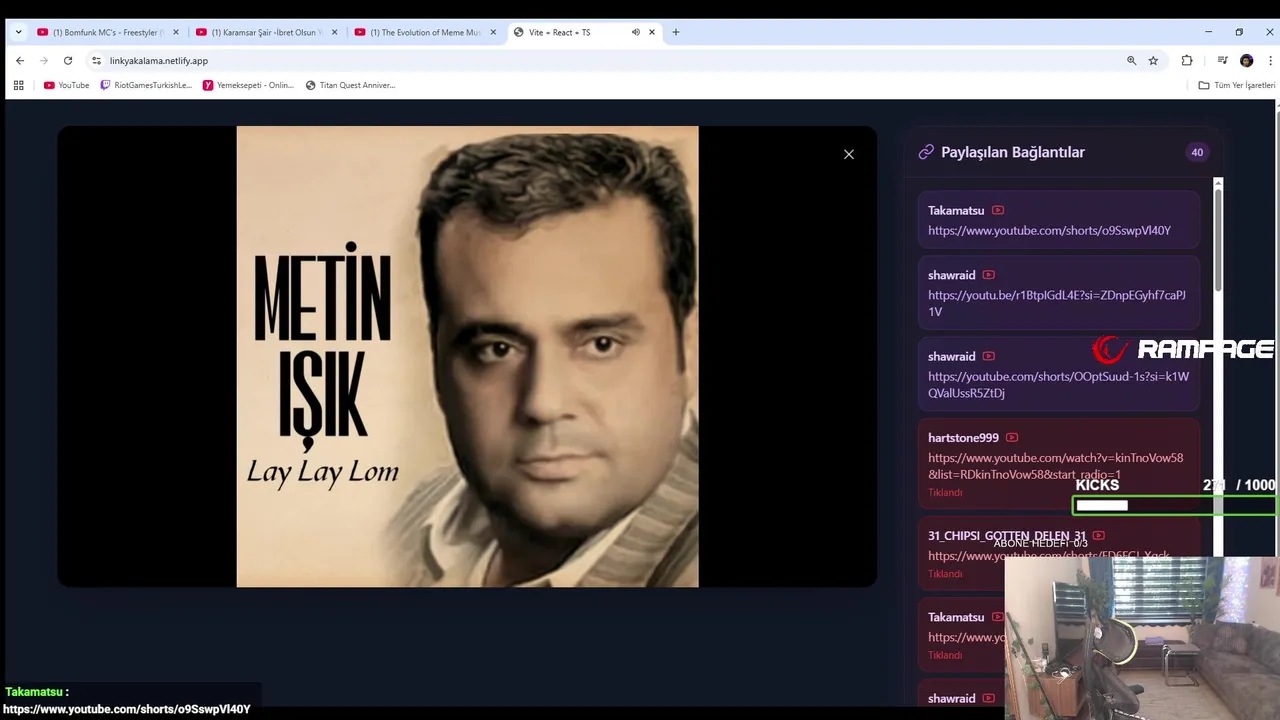This screenshot has width=1280, height=720.
Task: Click the top Takamatsu username in links list
Action: pyautogui.click(x=956, y=210)
